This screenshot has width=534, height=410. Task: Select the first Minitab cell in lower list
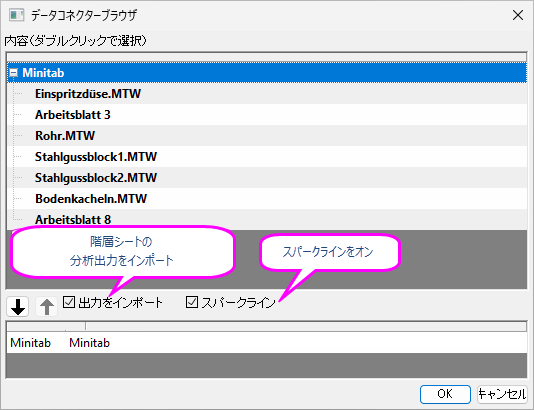[30, 343]
